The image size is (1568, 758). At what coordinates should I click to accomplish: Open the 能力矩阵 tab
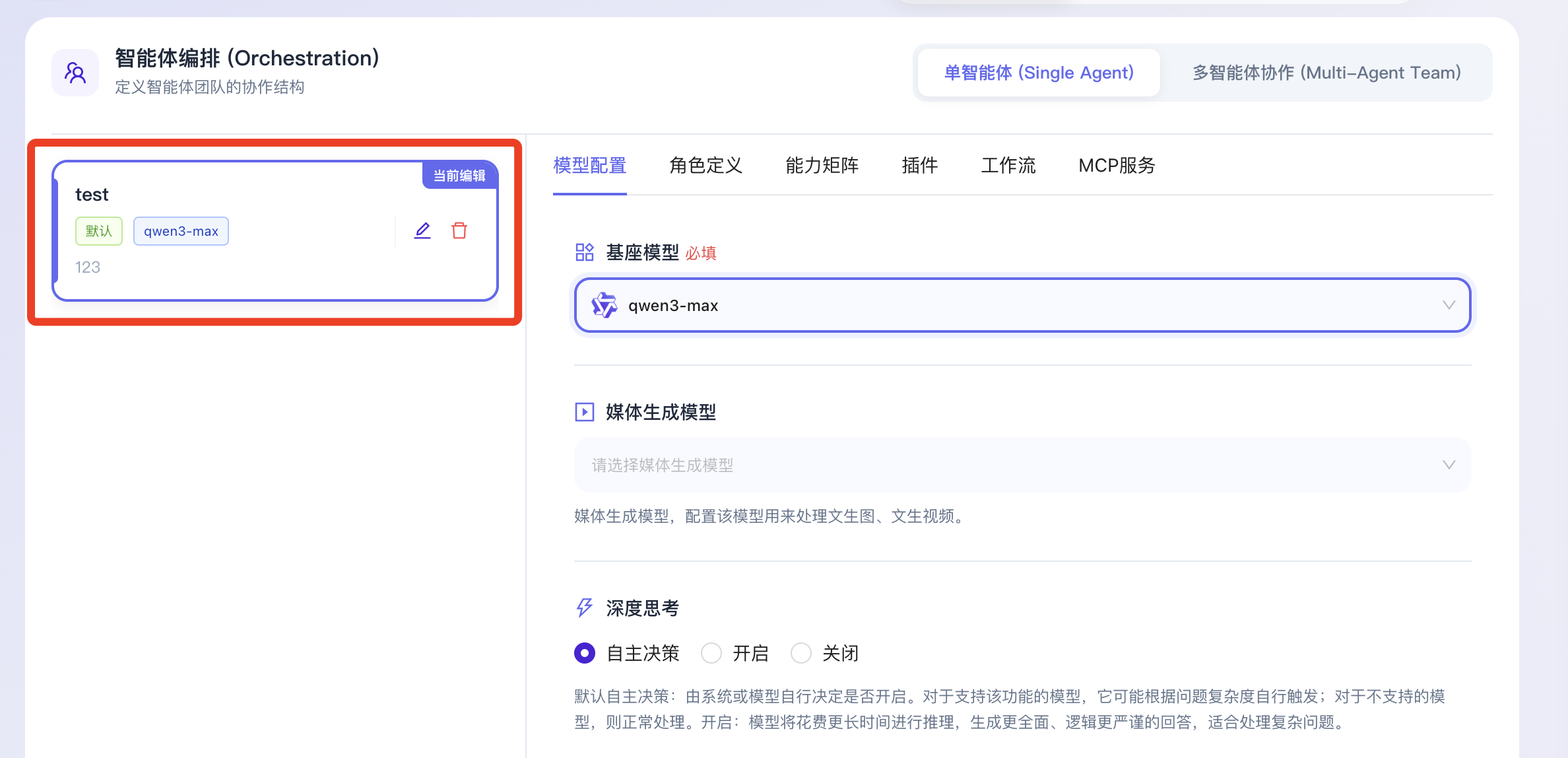tap(822, 165)
